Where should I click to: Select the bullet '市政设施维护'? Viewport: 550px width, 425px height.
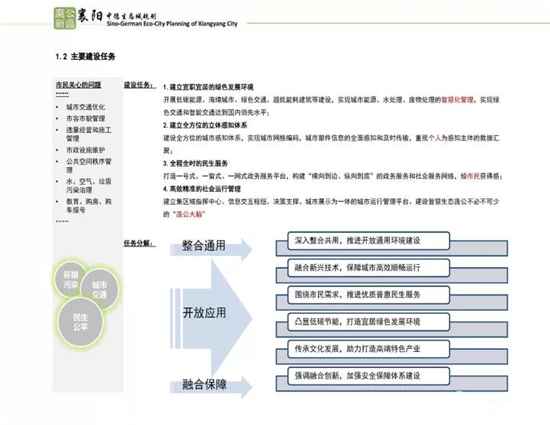tap(86, 150)
